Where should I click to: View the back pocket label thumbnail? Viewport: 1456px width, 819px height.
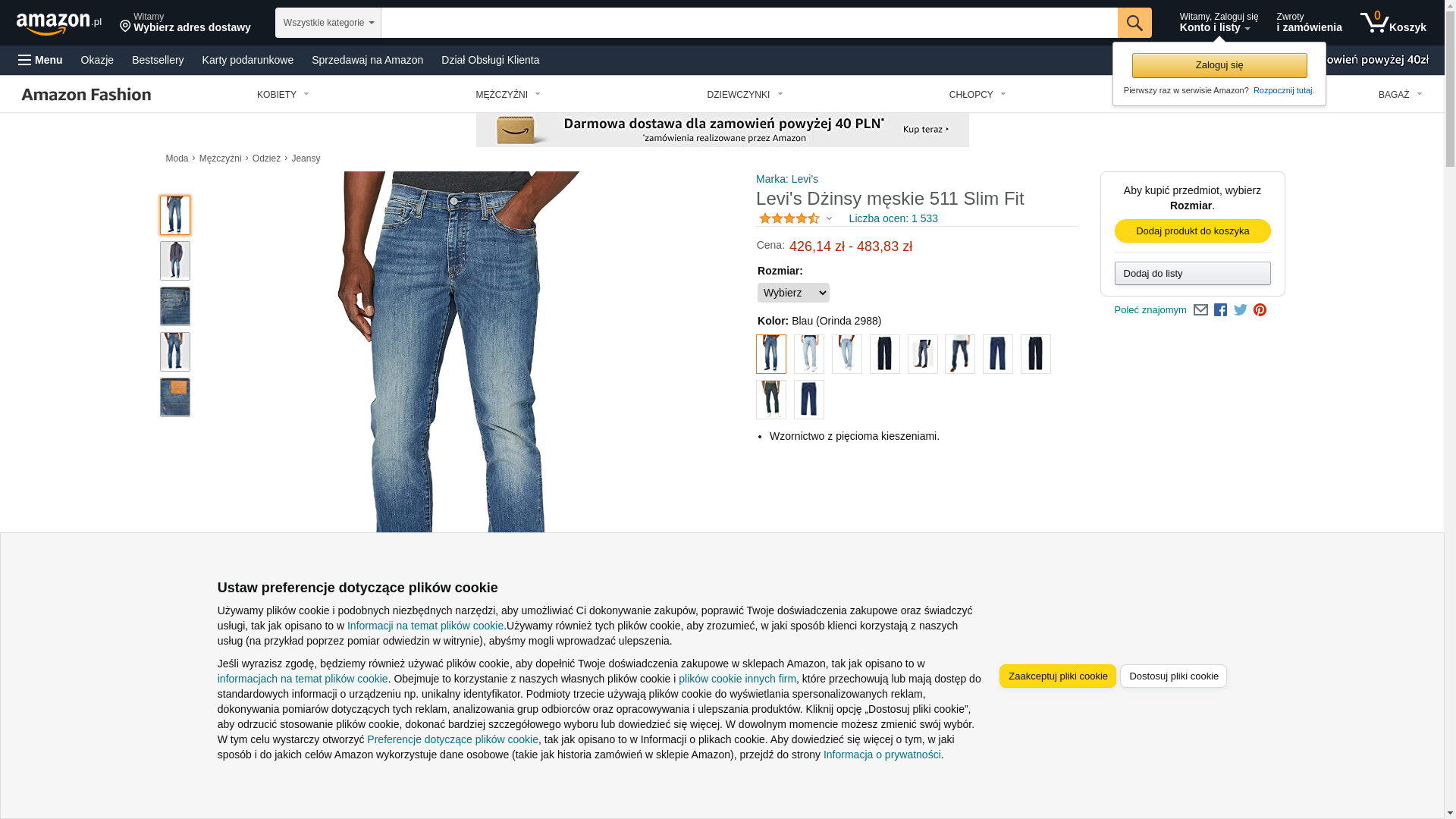pyautogui.click(x=175, y=397)
